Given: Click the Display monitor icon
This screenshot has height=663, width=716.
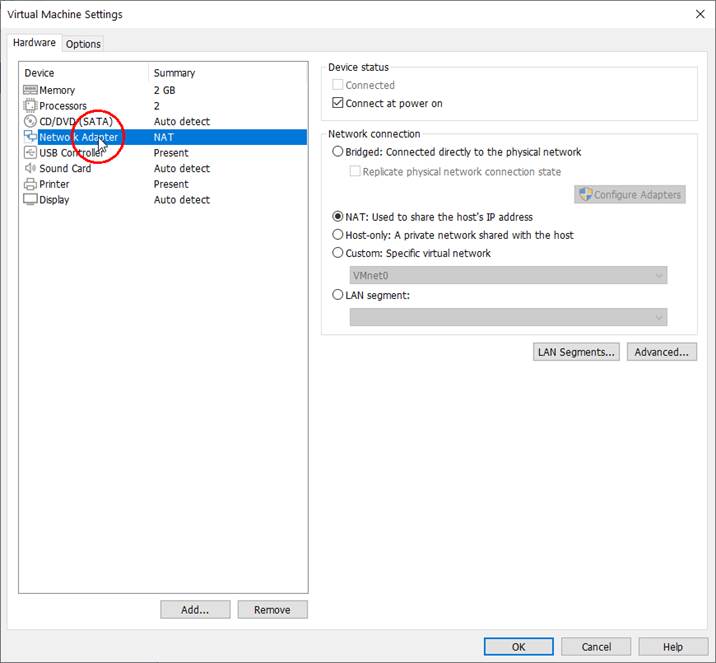Looking at the screenshot, I should tap(30, 200).
